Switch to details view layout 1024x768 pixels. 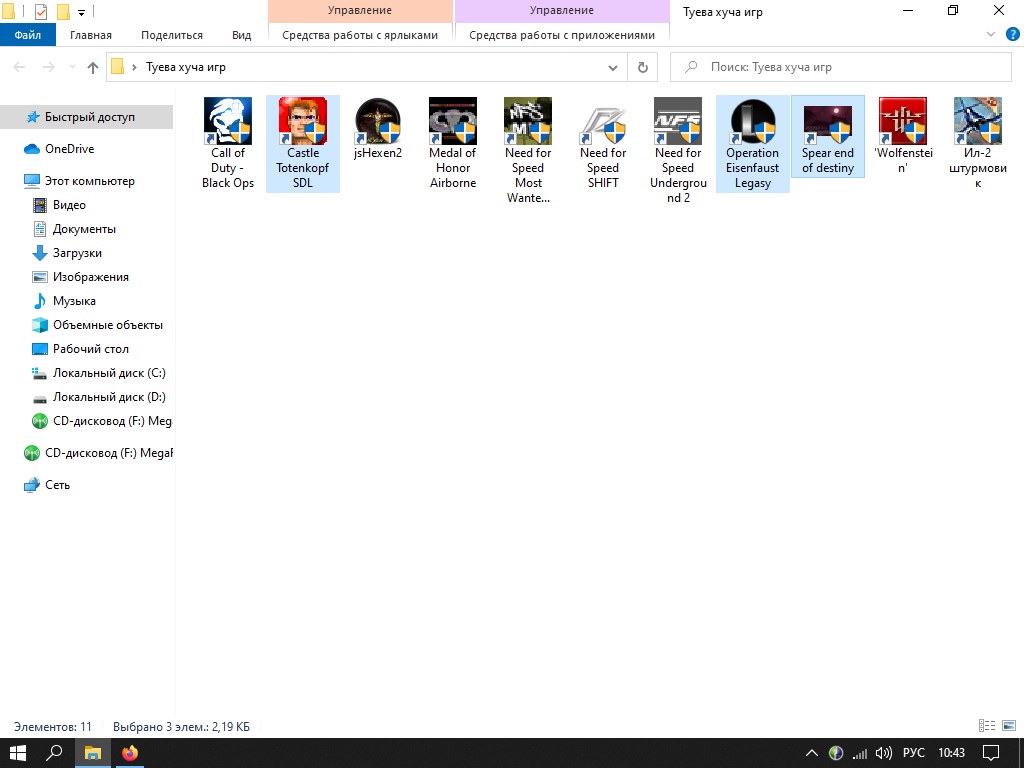(987, 726)
